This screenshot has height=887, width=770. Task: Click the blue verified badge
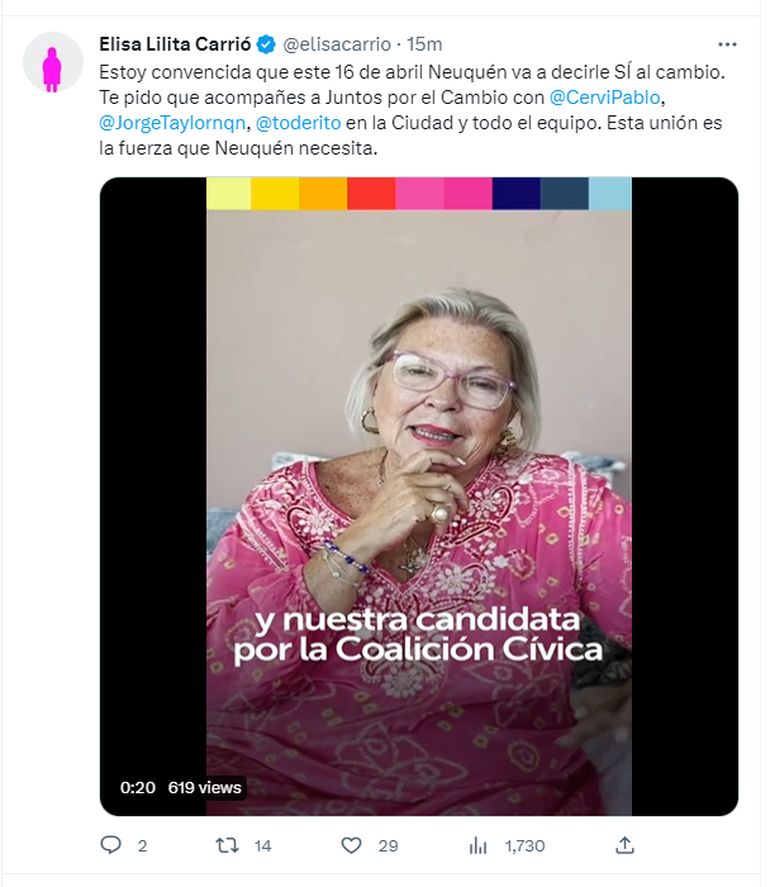(x=266, y=44)
